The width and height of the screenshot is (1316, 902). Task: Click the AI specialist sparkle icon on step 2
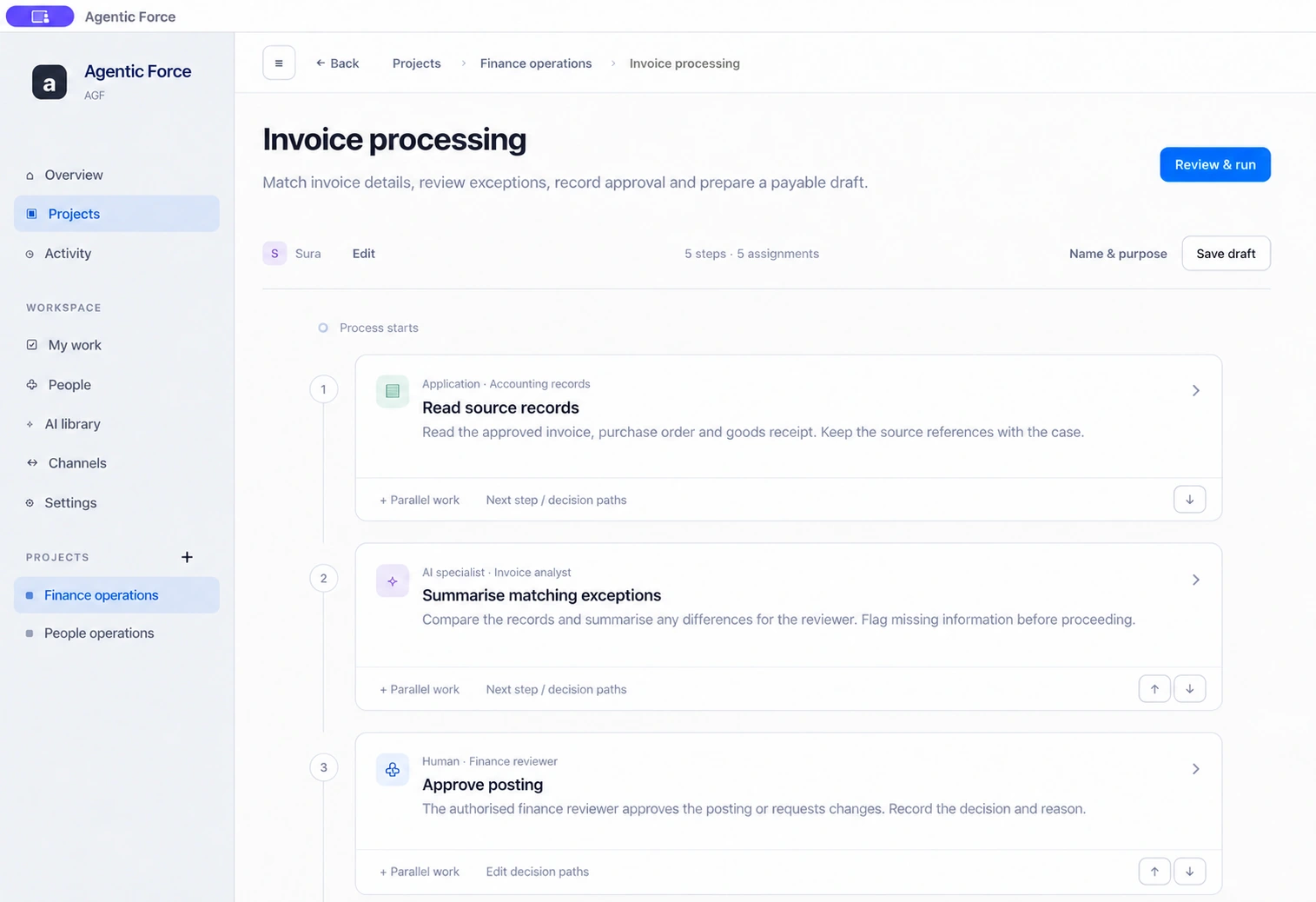pyautogui.click(x=393, y=580)
